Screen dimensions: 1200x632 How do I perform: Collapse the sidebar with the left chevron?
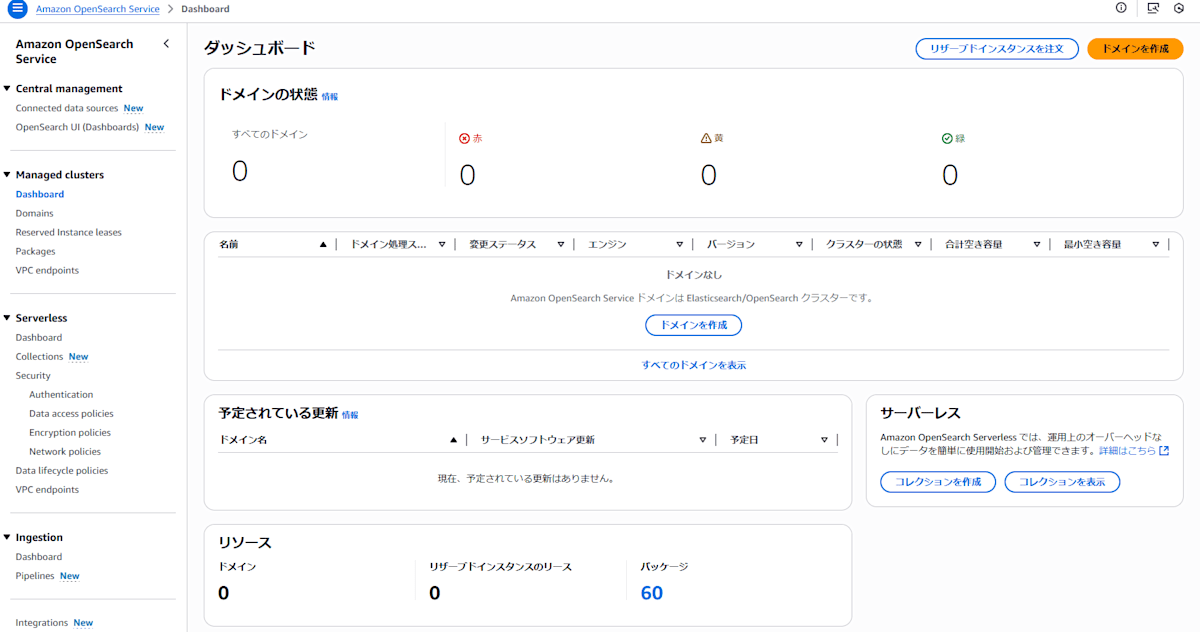(166, 44)
